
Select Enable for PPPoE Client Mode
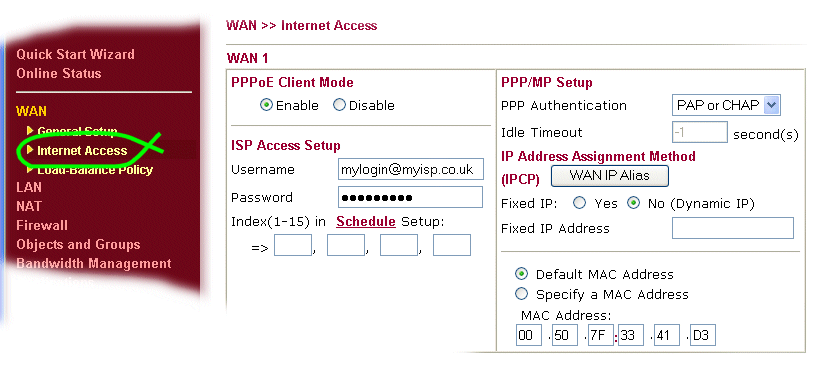pyautogui.click(x=266, y=105)
